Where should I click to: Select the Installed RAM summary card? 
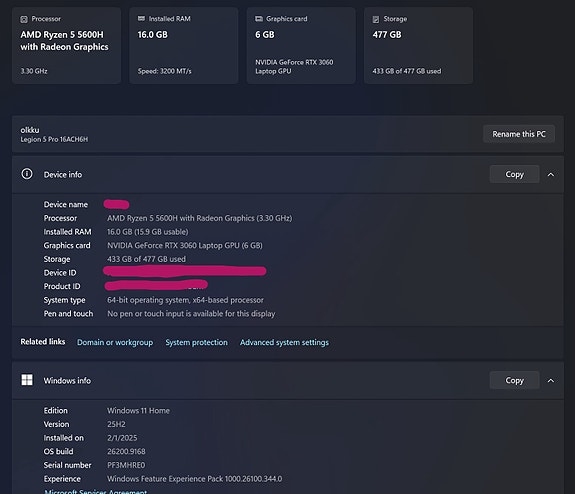point(184,45)
